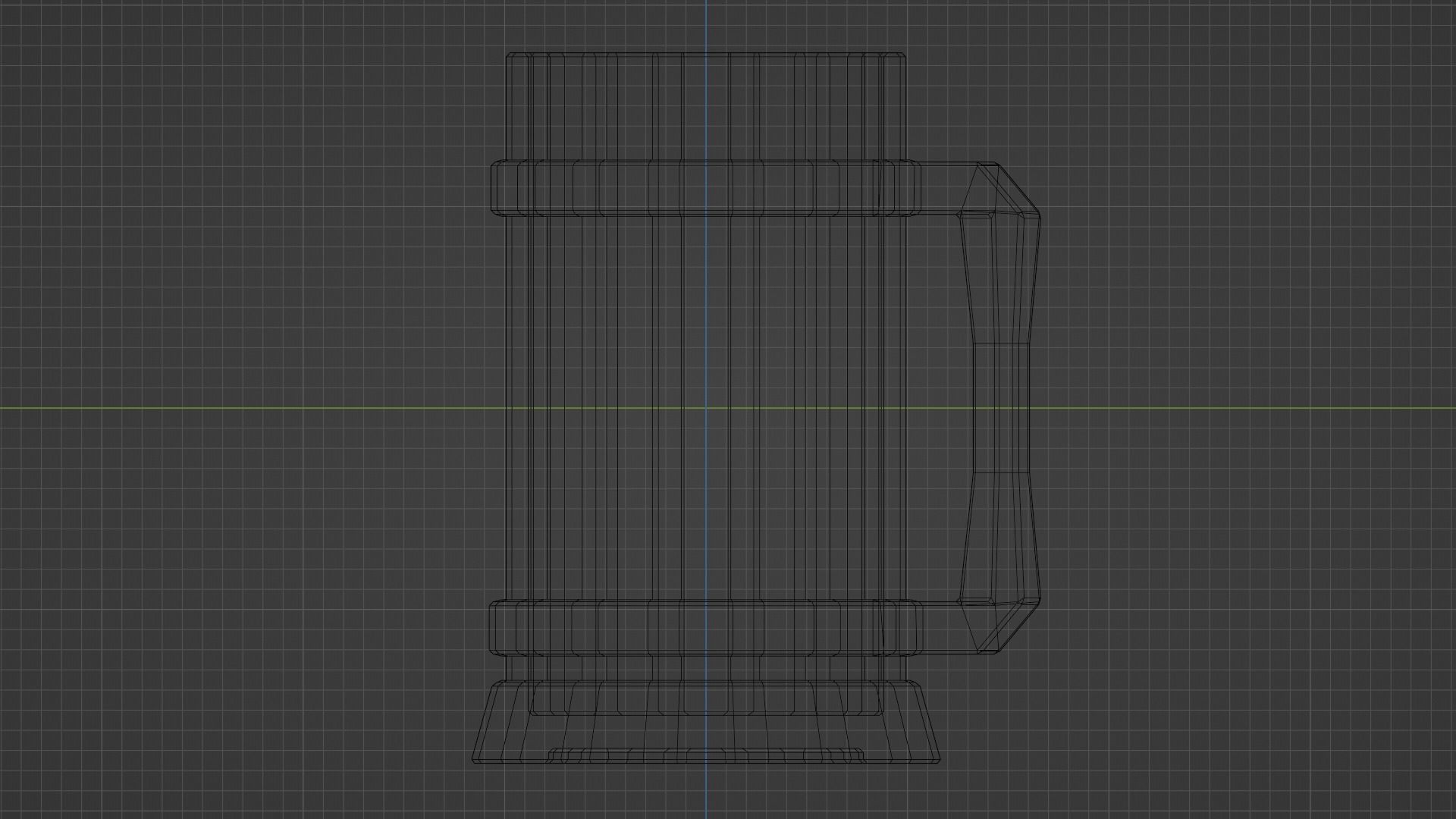Click the blue axis line below the mug
The width and height of the screenshot is (1456, 819).
coord(706,792)
